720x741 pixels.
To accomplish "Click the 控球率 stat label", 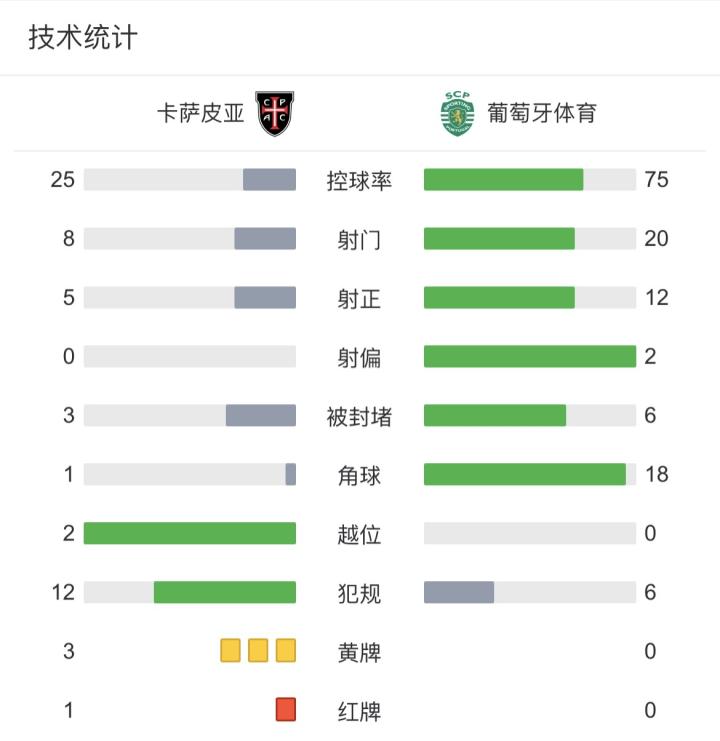I will pyautogui.click(x=359, y=181).
